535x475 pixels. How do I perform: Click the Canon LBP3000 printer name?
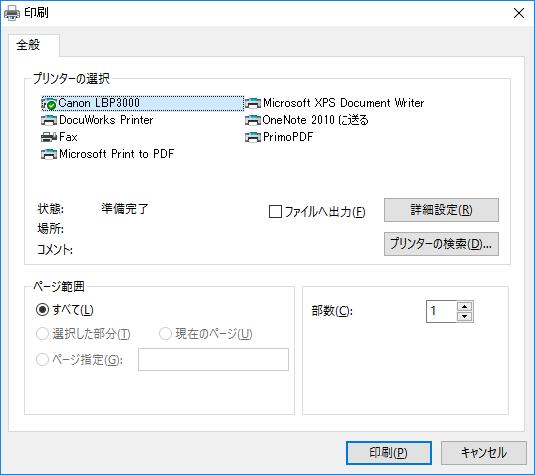coord(99,103)
